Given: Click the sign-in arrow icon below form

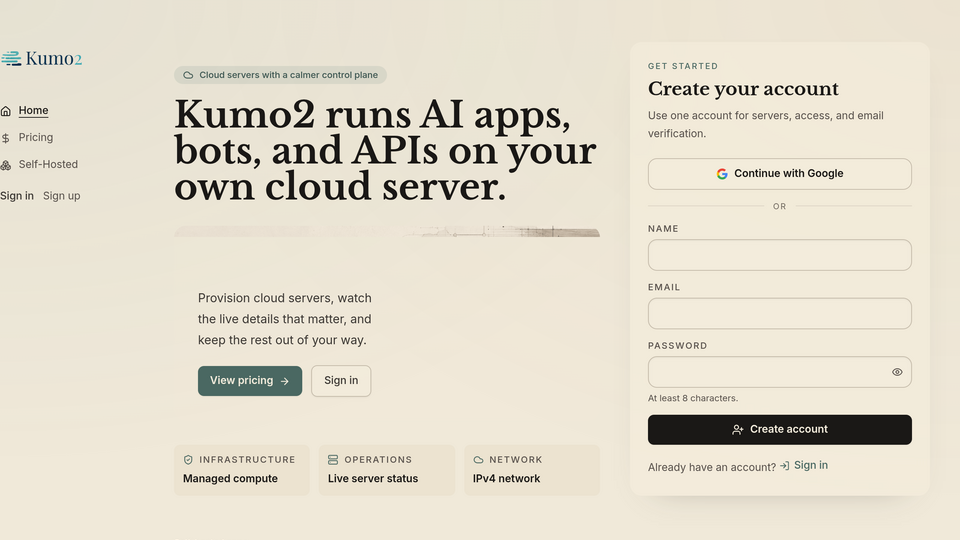Looking at the screenshot, I should pos(784,466).
